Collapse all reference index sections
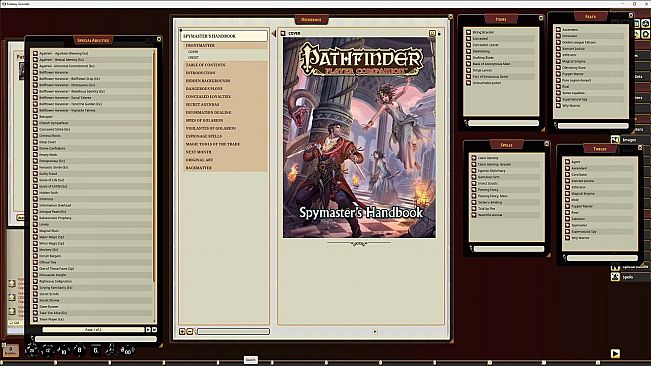Image resolution: width=651 pixels, height=366 pixels. coord(189,332)
